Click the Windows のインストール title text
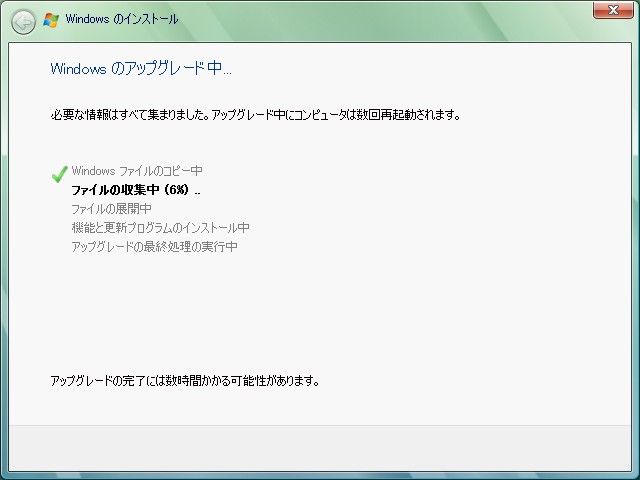The width and height of the screenshot is (640, 480). [x=122, y=20]
